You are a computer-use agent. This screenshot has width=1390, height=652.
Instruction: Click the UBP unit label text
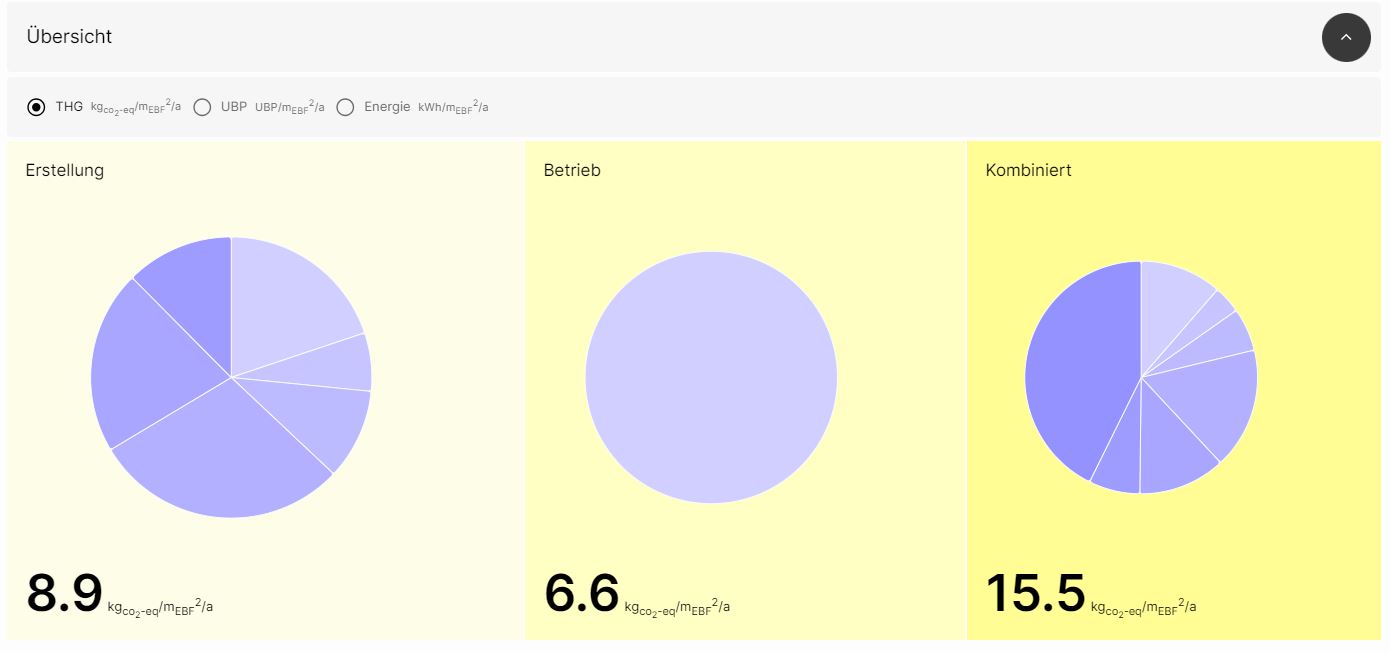click(290, 107)
